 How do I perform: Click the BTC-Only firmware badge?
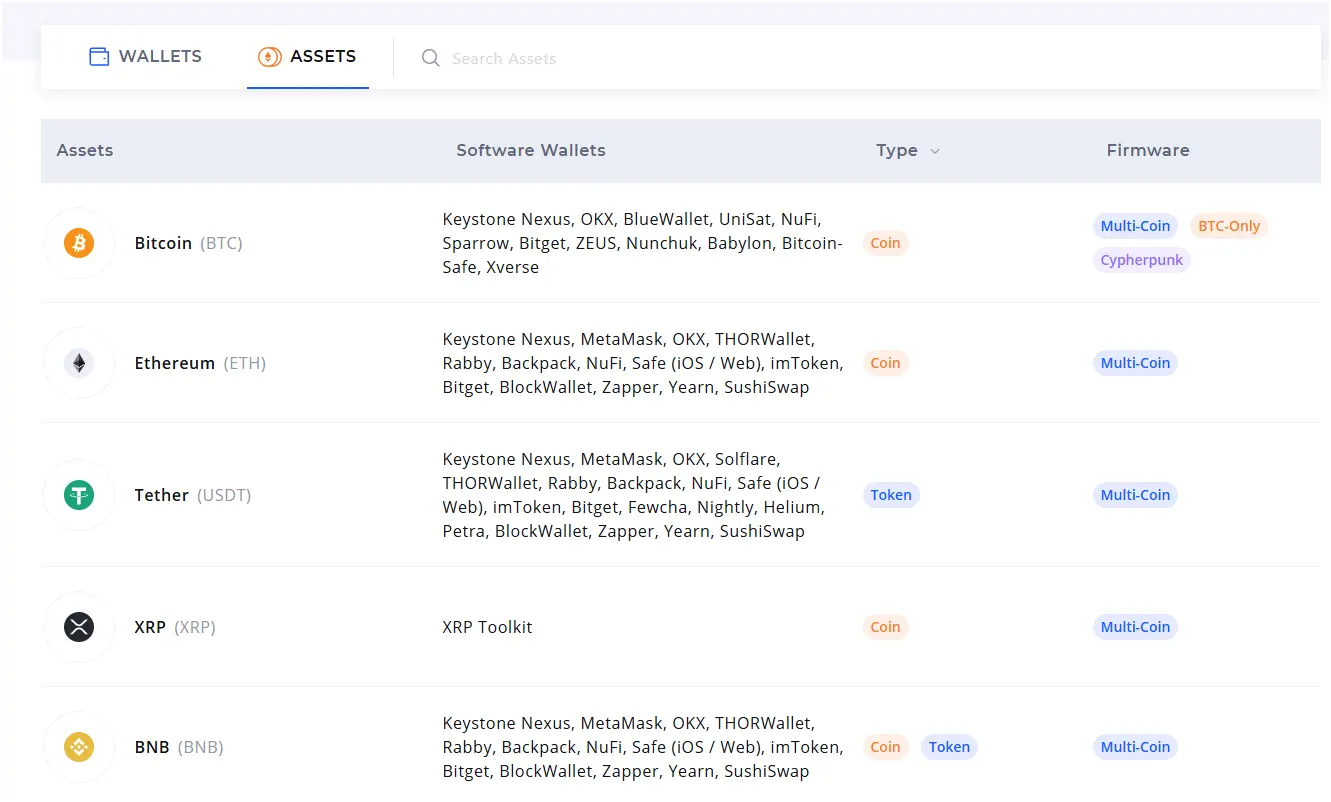point(1229,226)
